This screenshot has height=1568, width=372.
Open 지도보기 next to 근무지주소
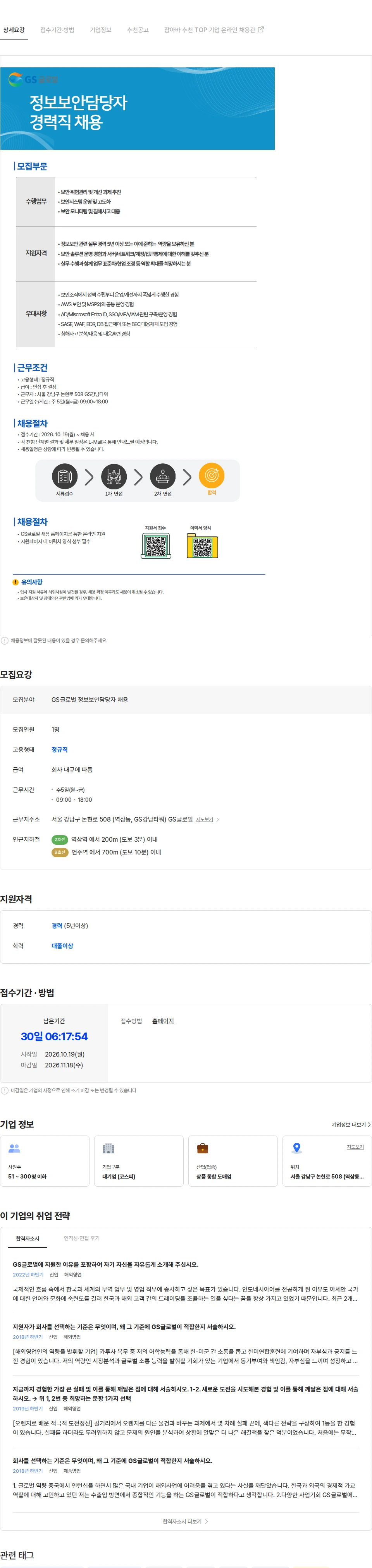pyautogui.click(x=205, y=819)
